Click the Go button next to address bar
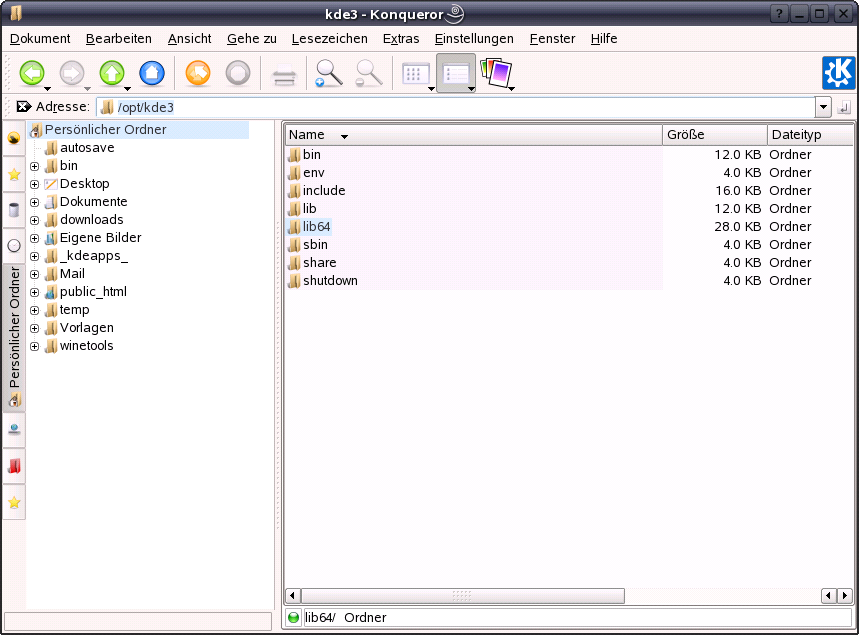This screenshot has width=859, height=635. tap(844, 107)
